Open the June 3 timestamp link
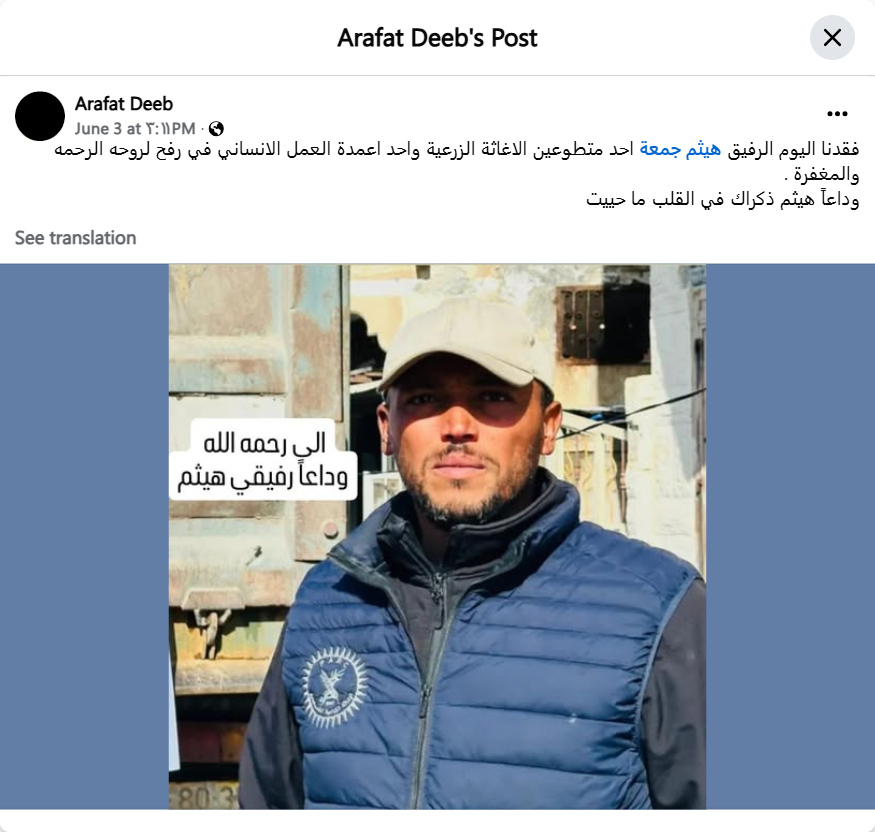875x832 pixels. 135,129
